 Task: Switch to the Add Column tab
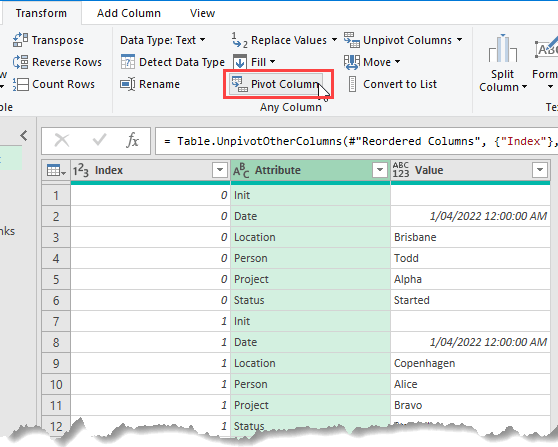click(129, 13)
